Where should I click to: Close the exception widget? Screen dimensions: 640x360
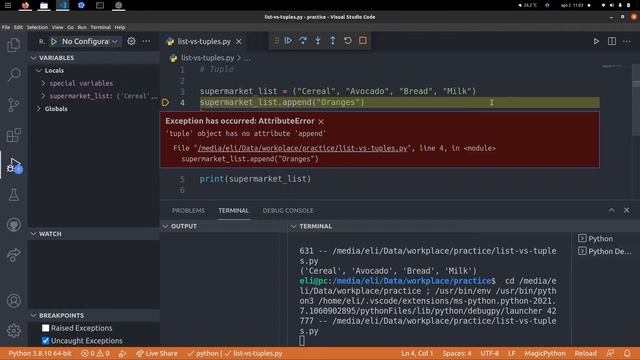(x=321, y=122)
